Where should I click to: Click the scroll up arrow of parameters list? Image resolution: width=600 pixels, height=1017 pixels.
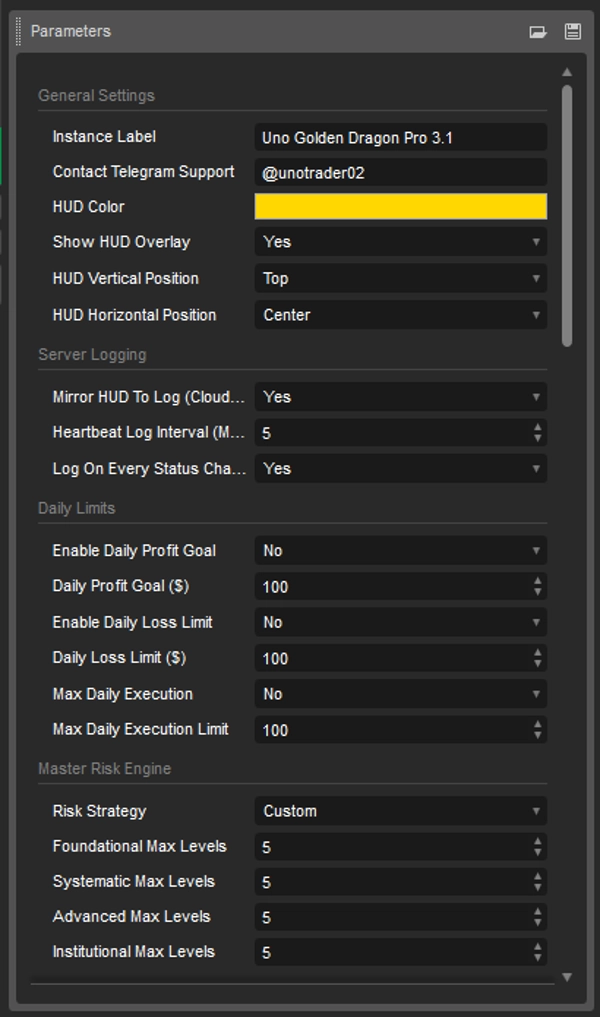click(x=567, y=72)
